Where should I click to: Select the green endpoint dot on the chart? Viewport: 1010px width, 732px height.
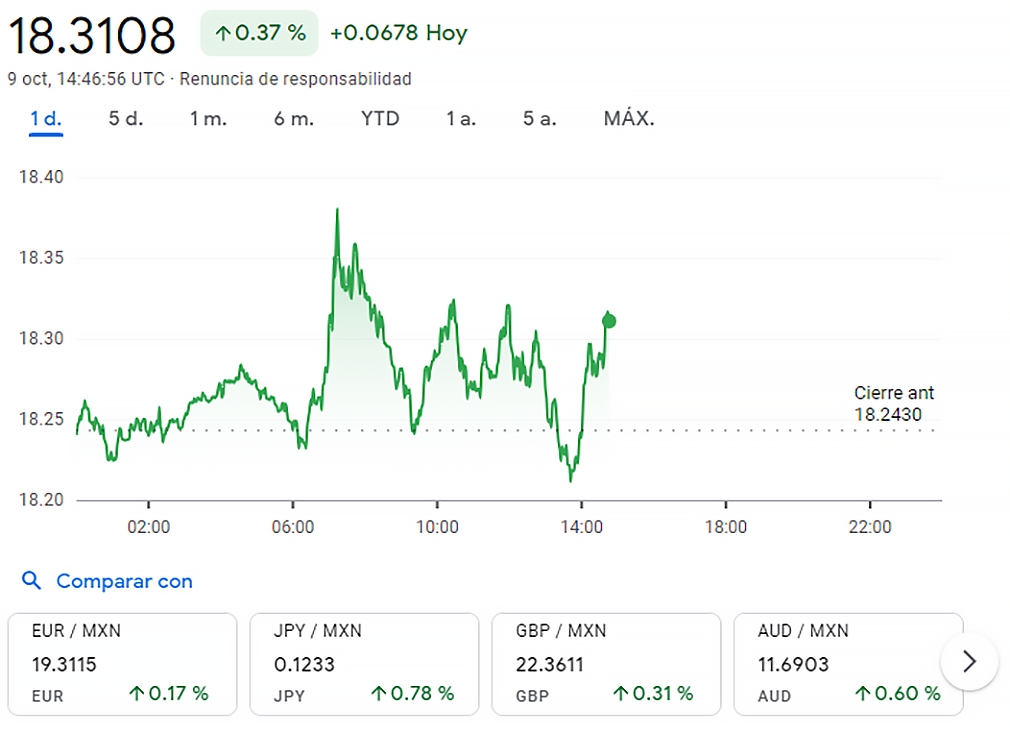(608, 320)
